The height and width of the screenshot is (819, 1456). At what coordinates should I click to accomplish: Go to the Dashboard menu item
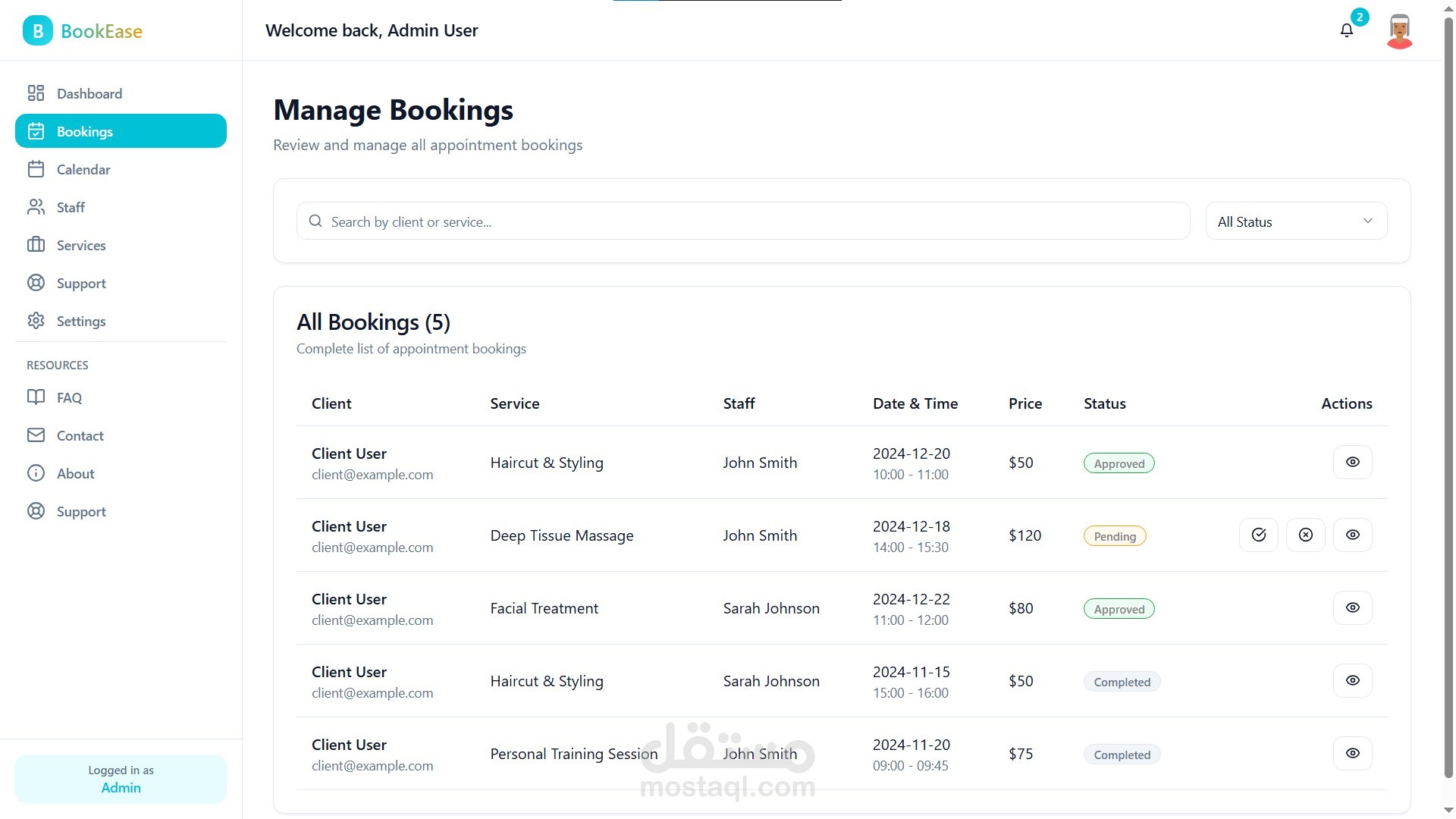coord(89,93)
